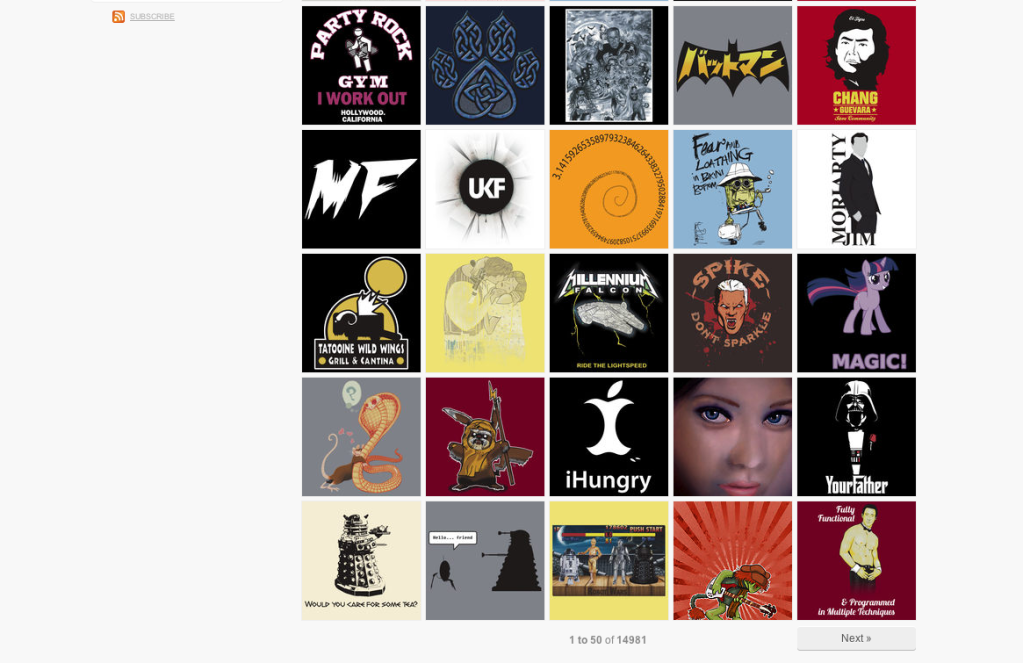The image size is (1023, 663).
Task: View the Spike Don't Sparkle design
Action: 733,313
